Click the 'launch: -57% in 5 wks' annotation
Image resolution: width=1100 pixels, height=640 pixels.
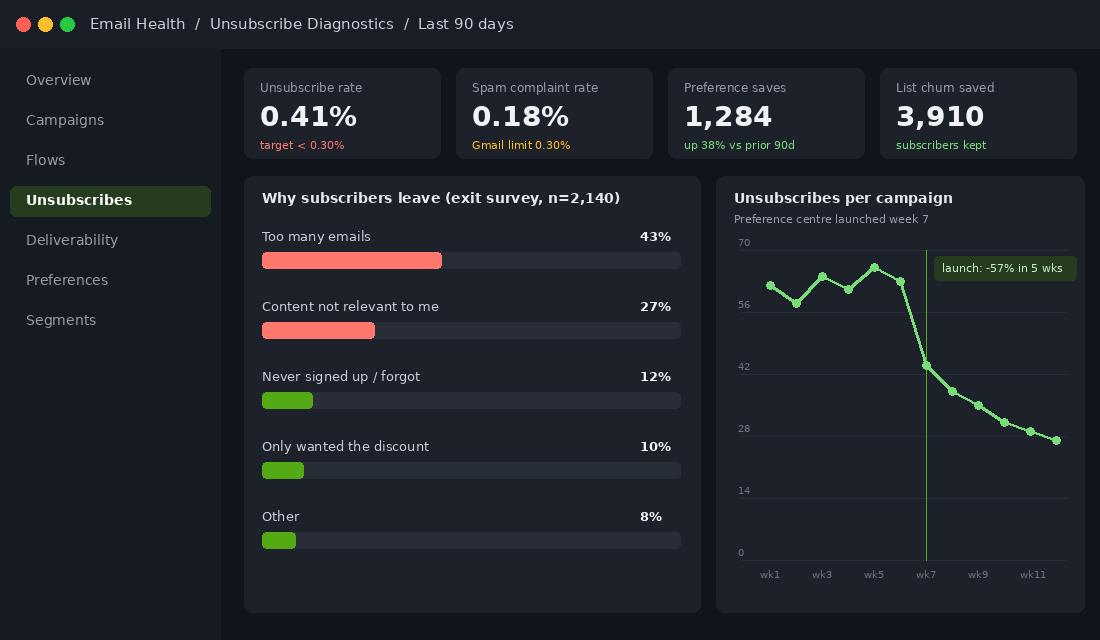tap(1005, 268)
